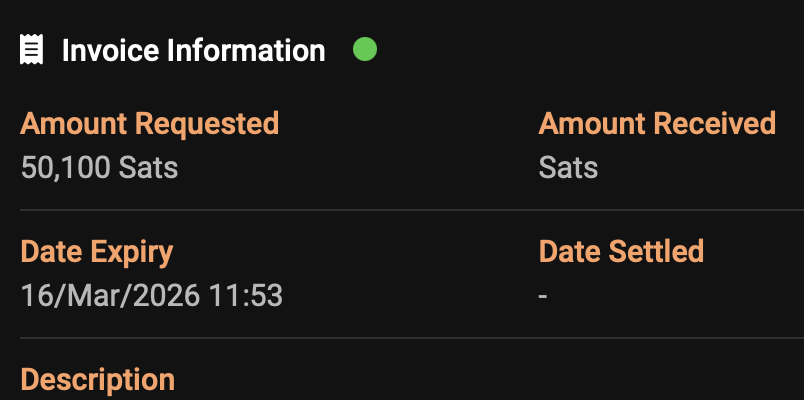Click the divider line above Description
The height and width of the screenshot is (400, 804).
(x=402, y=338)
